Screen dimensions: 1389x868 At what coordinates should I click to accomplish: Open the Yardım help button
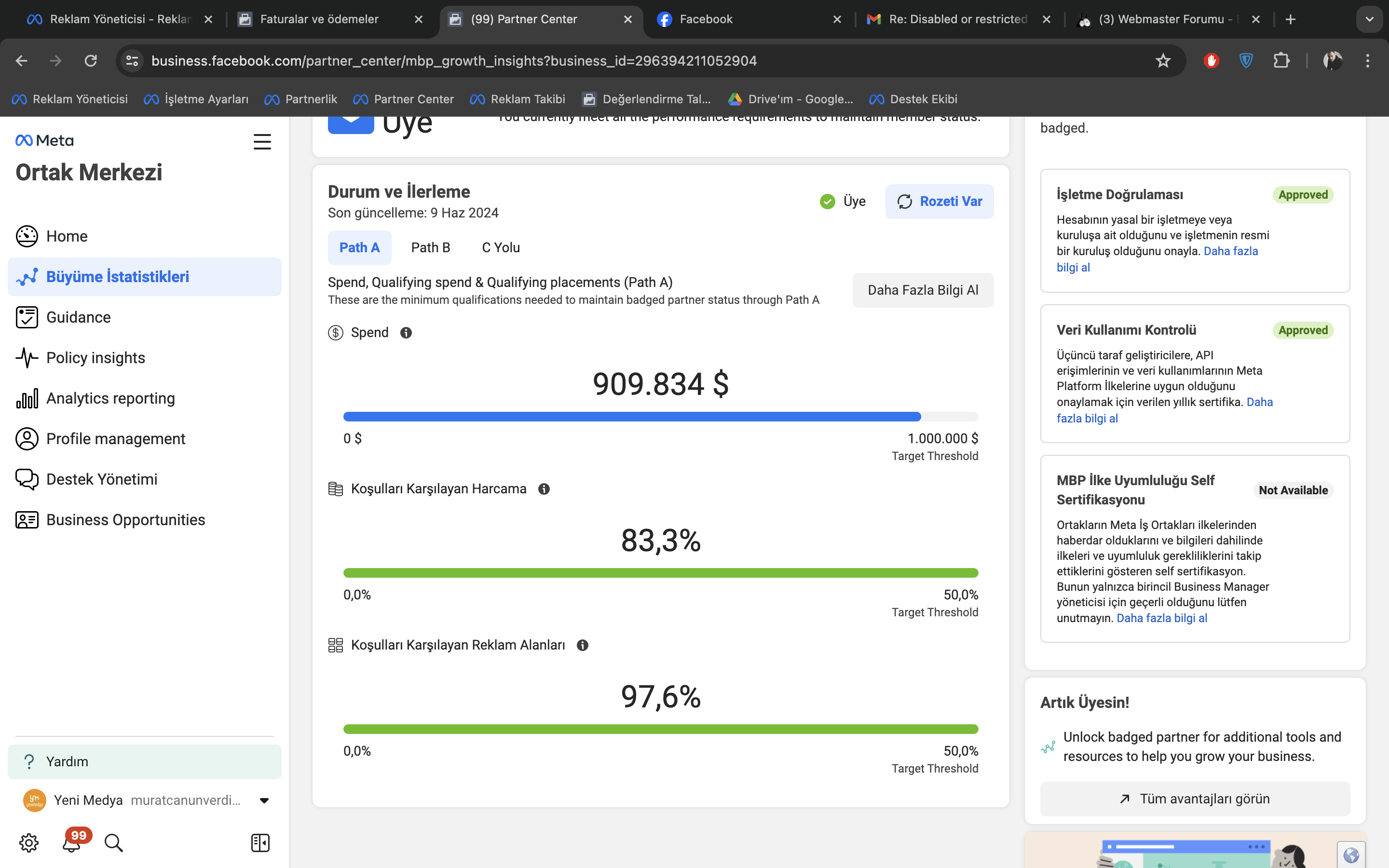click(145, 762)
